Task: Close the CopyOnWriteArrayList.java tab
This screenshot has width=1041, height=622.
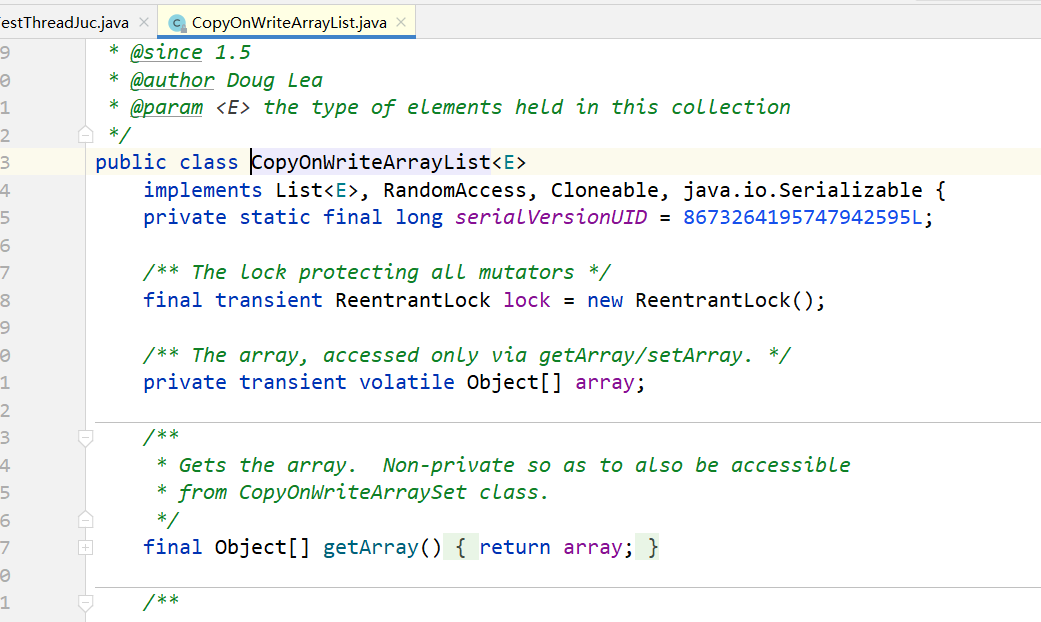Action: click(x=401, y=22)
